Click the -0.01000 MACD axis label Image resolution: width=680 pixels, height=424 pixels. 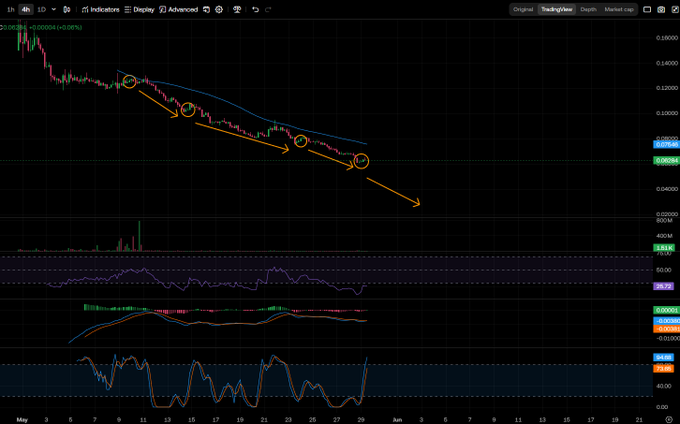point(667,338)
